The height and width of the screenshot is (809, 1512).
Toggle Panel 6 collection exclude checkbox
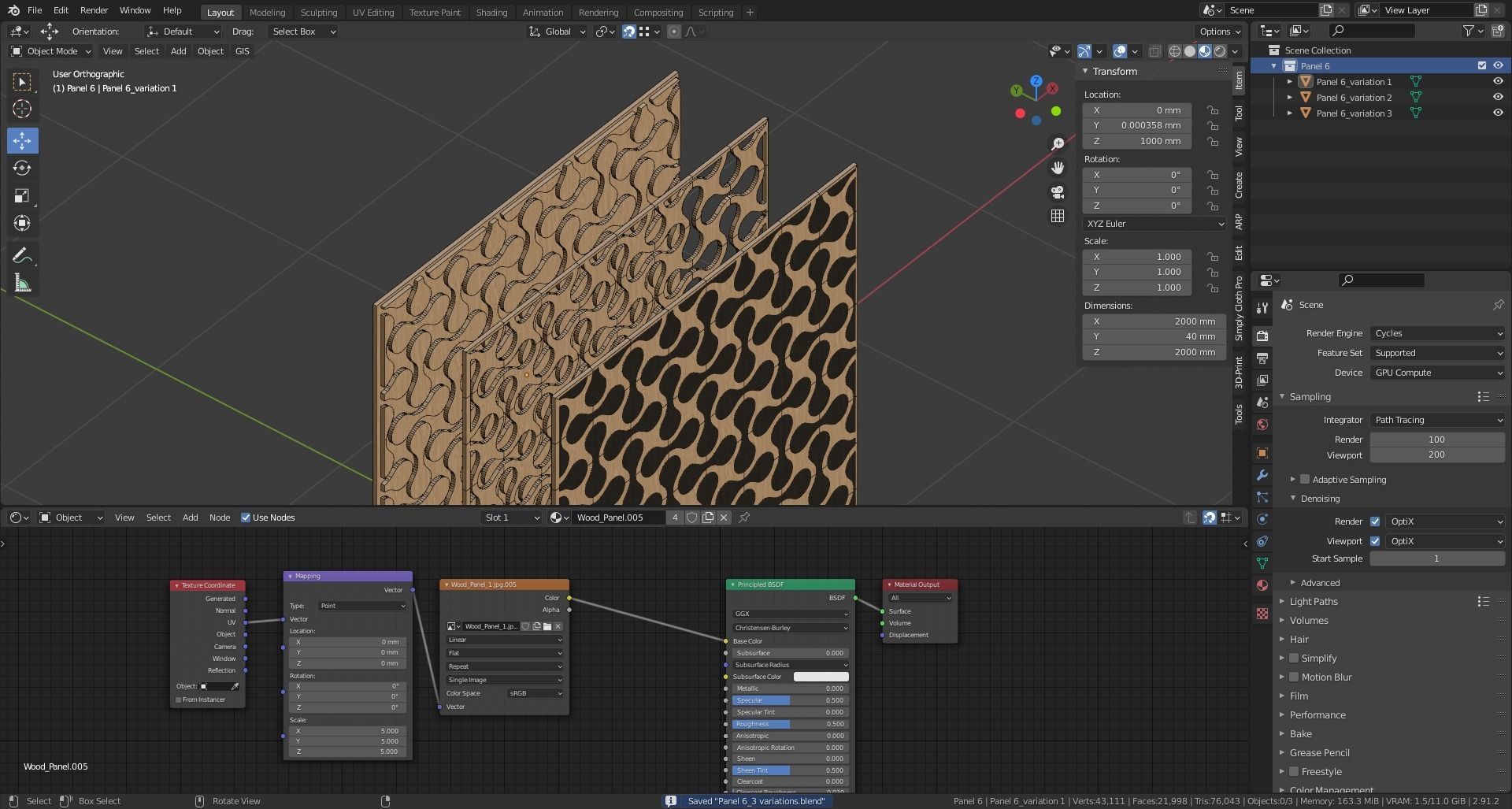(x=1481, y=66)
